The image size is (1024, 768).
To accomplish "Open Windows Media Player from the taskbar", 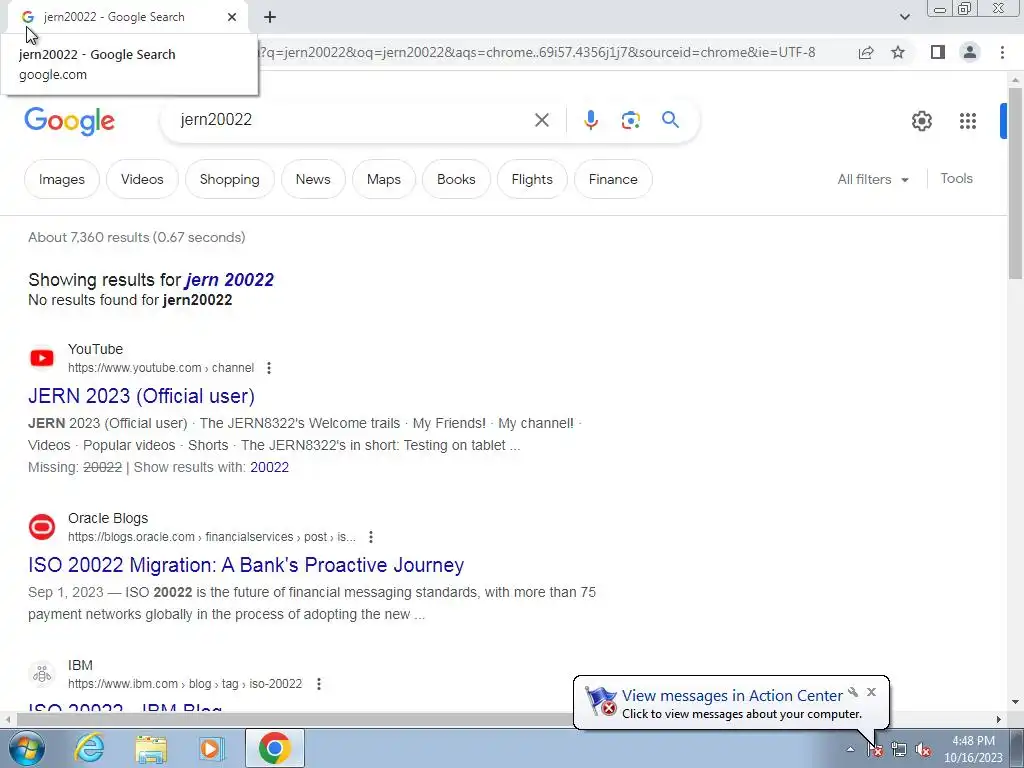I will (211, 748).
